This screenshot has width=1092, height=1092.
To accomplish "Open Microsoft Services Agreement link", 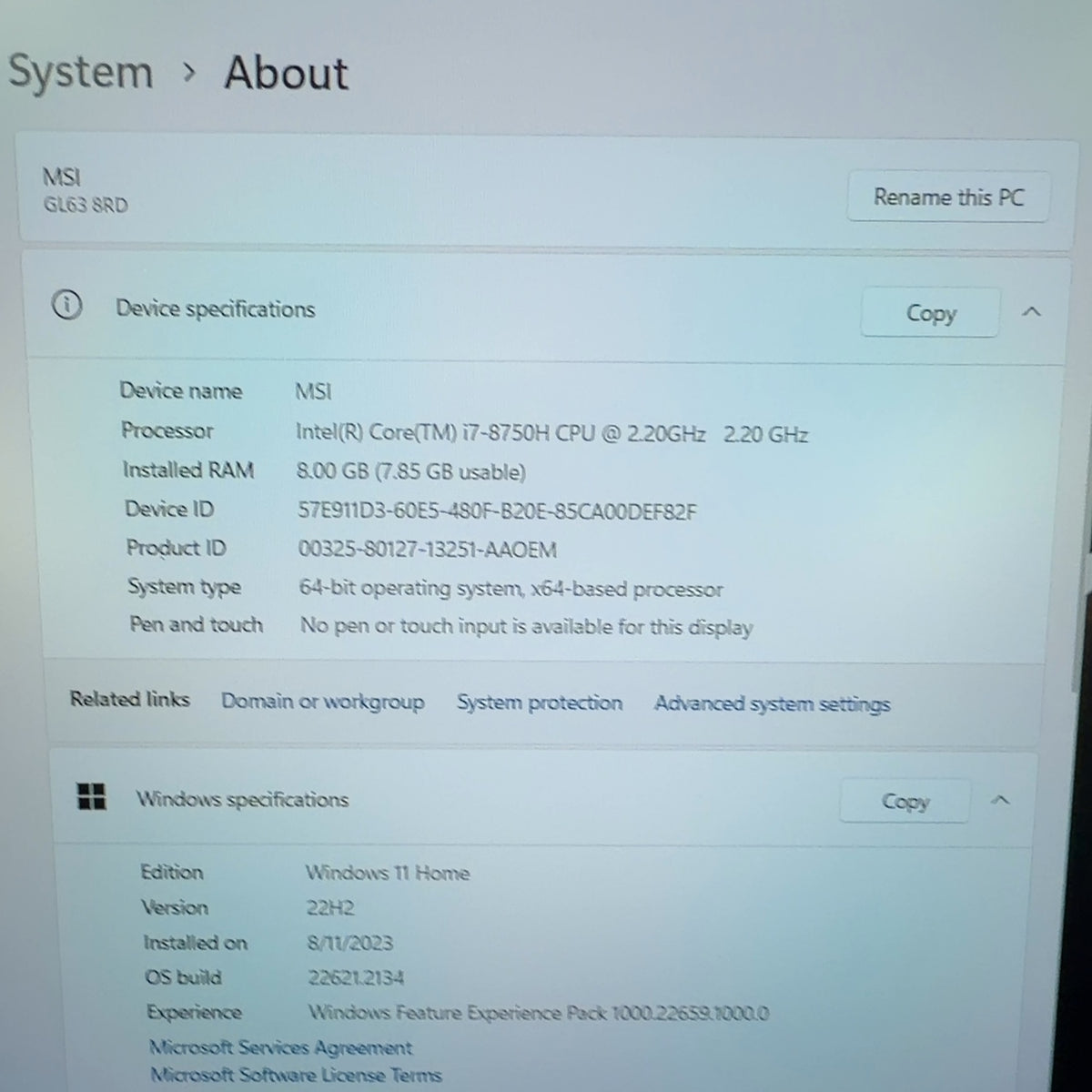I will tap(280, 1047).
